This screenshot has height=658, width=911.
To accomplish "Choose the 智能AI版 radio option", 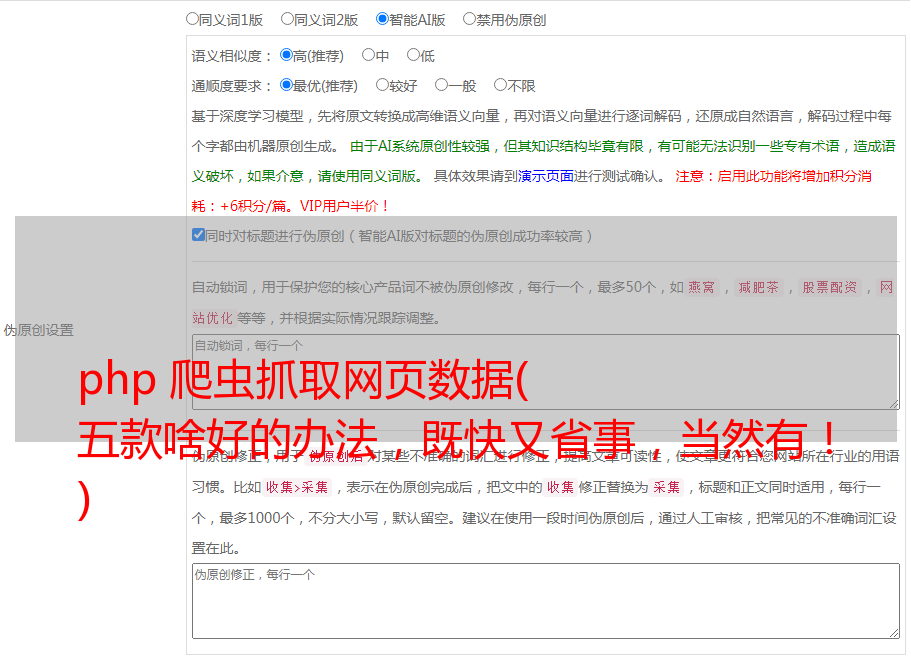I will tap(382, 19).
